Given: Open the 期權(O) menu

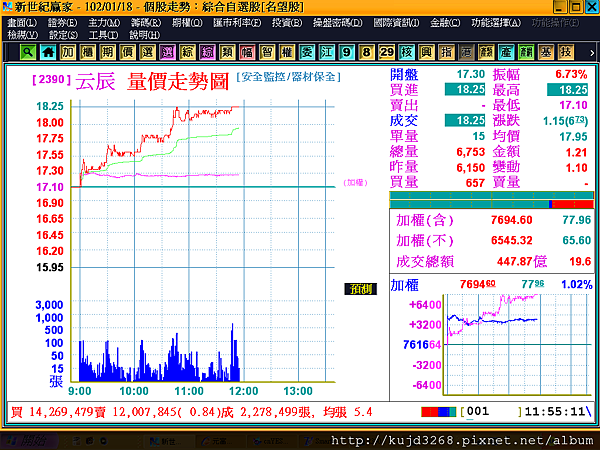Looking at the screenshot, I should point(187,23).
